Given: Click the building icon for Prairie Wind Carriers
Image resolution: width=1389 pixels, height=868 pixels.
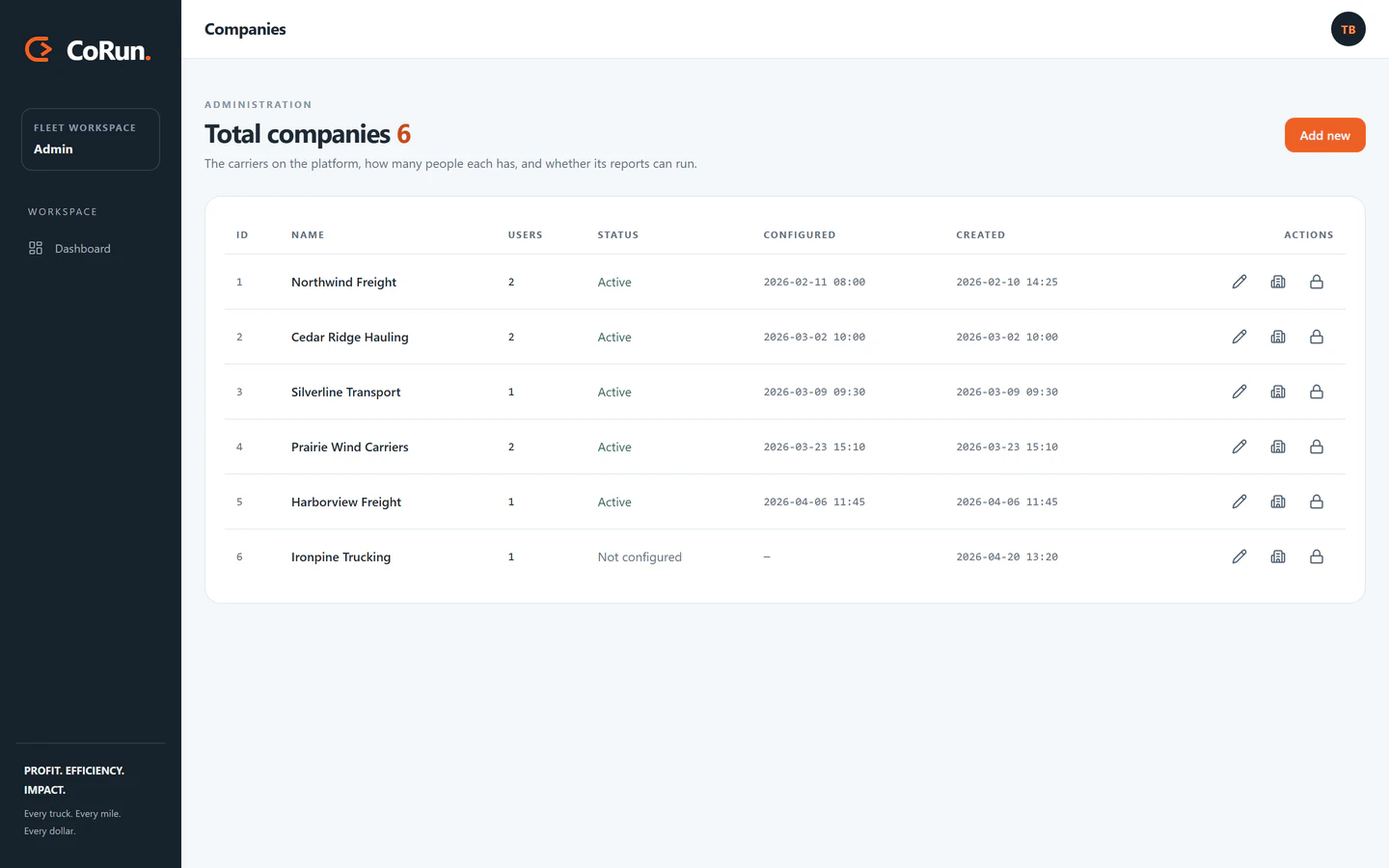Looking at the screenshot, I should pos(1278,447).
